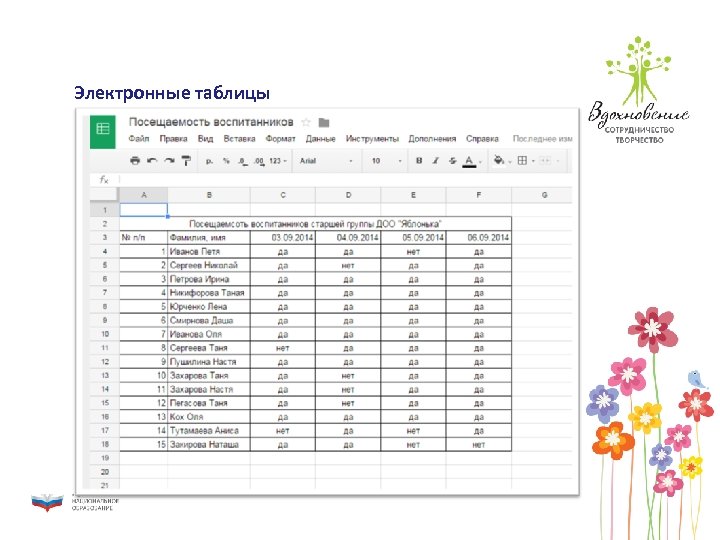Select the column C header

pos(283,195)
